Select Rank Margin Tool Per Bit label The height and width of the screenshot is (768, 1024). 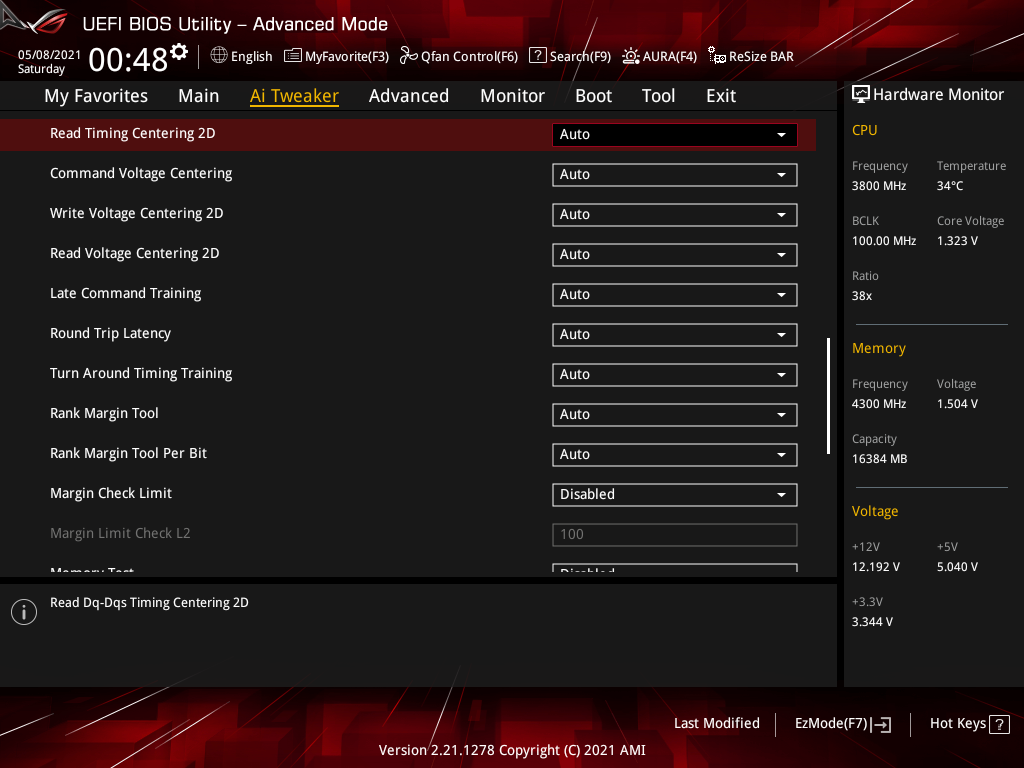[129, 453]
